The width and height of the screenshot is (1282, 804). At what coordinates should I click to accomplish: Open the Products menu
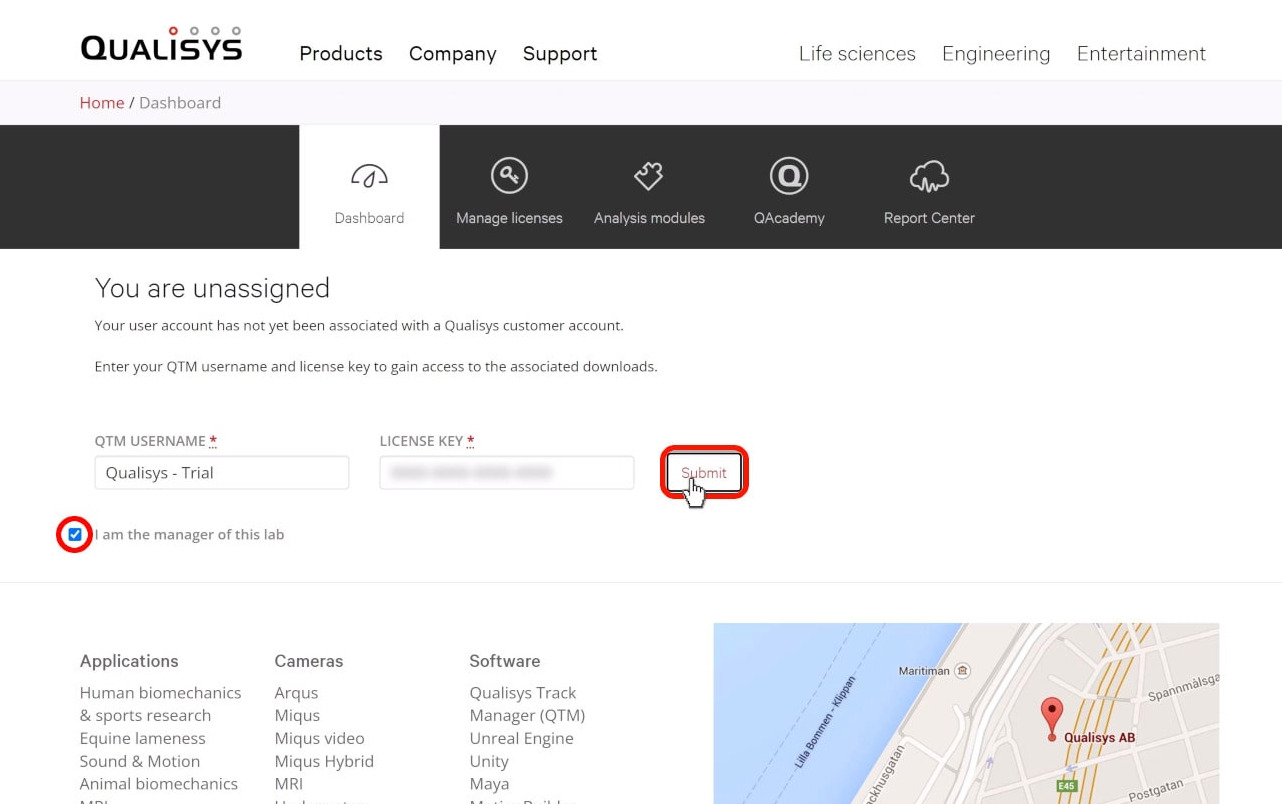(341, 54)
